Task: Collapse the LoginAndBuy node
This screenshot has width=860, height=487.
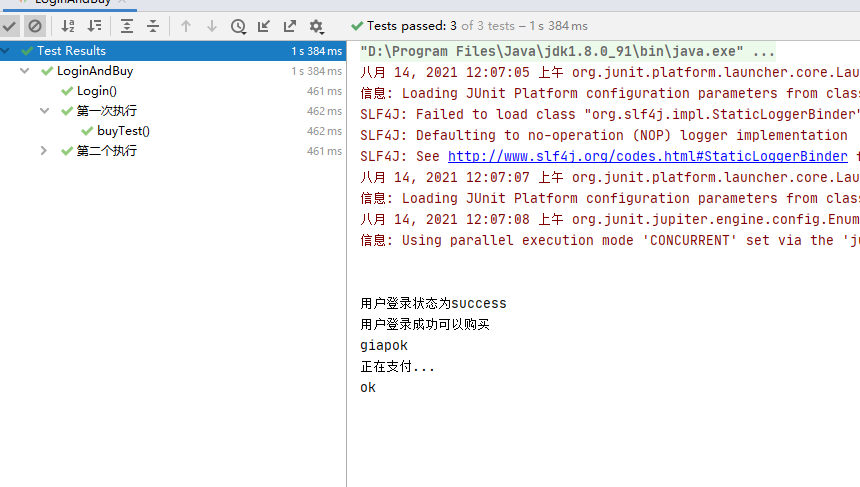Action: (25, 71)
